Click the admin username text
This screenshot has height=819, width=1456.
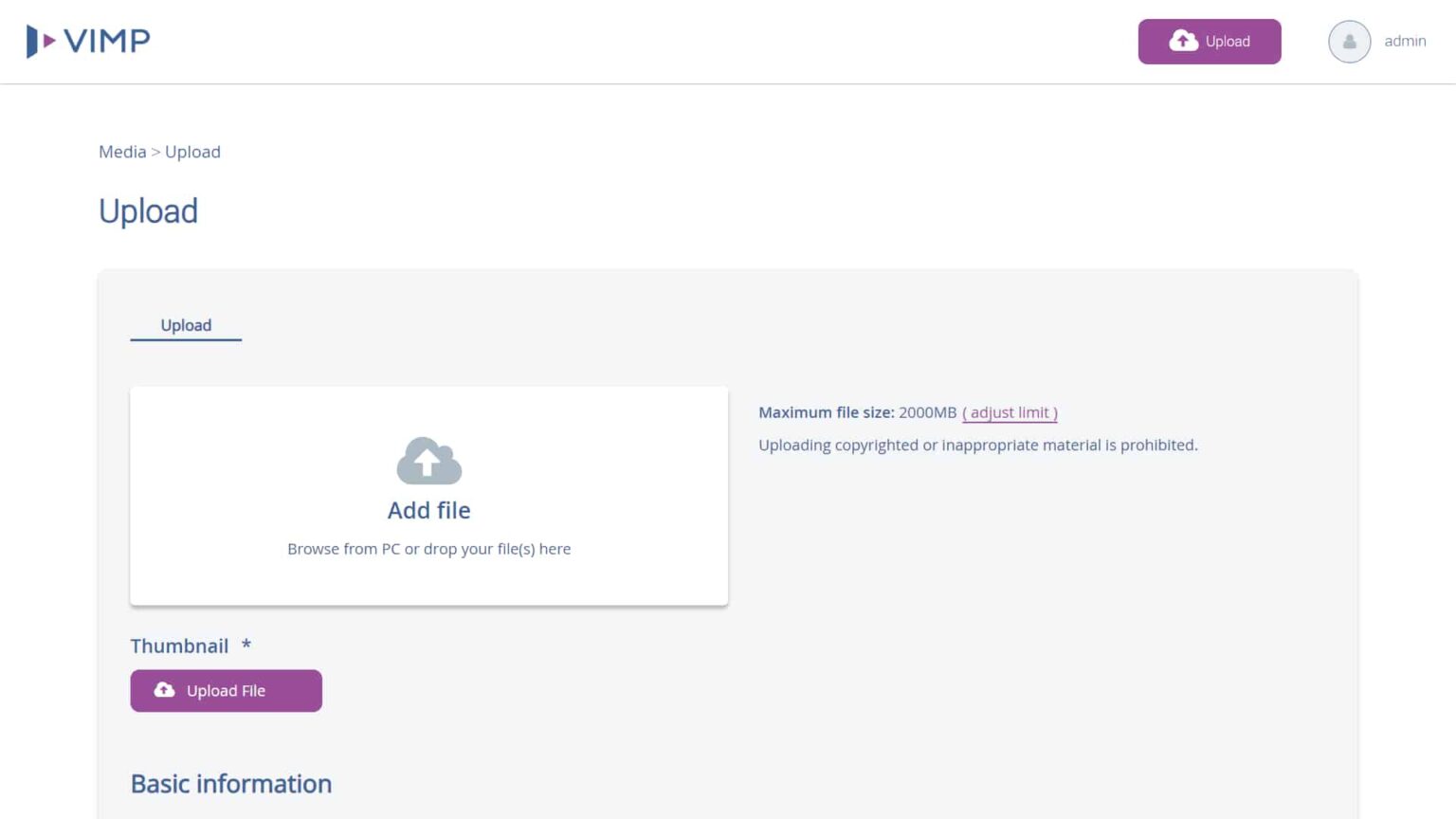pos(1405,41)
